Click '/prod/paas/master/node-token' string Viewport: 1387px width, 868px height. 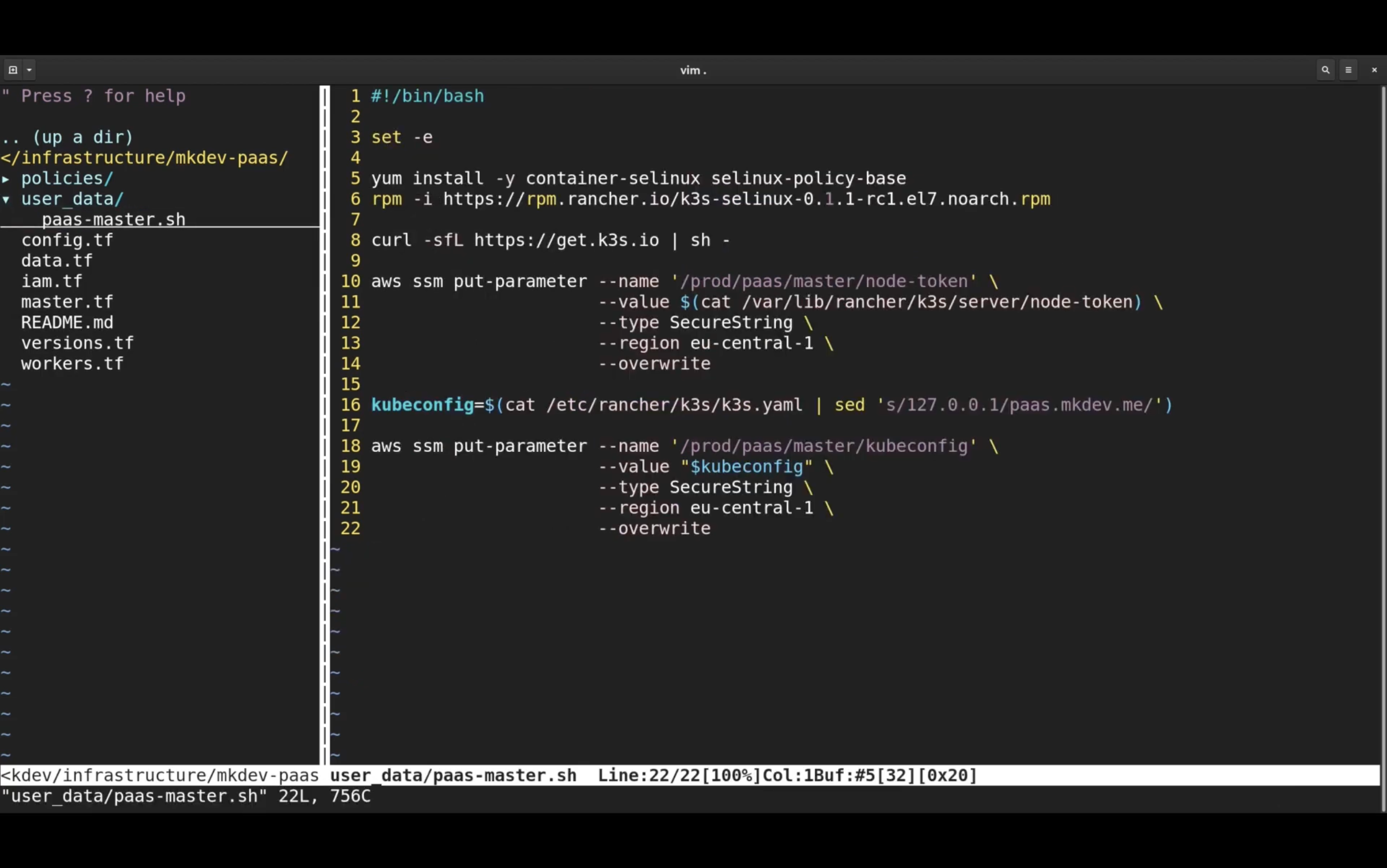824,282
